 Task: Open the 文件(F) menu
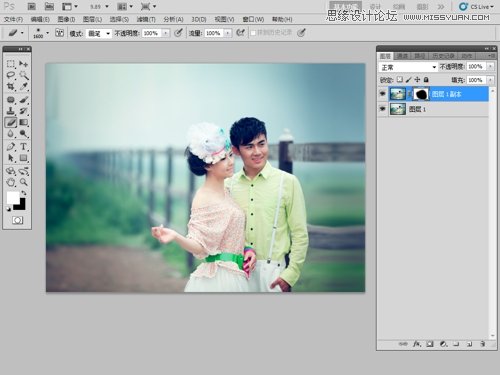(13, 19)
